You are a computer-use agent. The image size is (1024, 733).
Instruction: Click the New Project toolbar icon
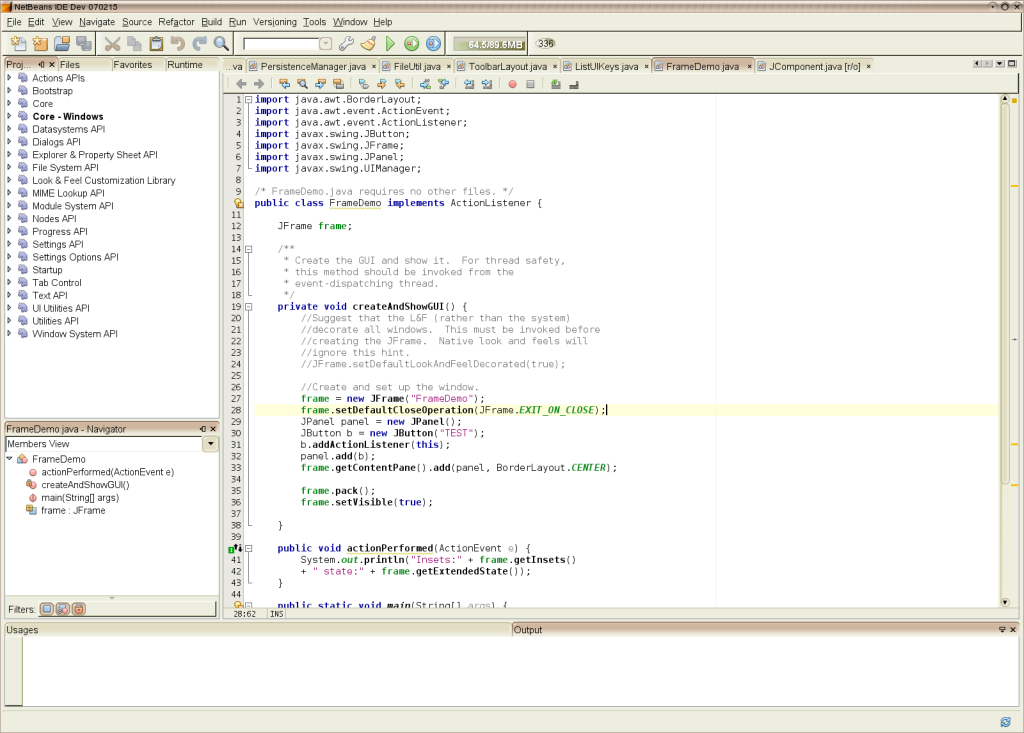[40, 44]
